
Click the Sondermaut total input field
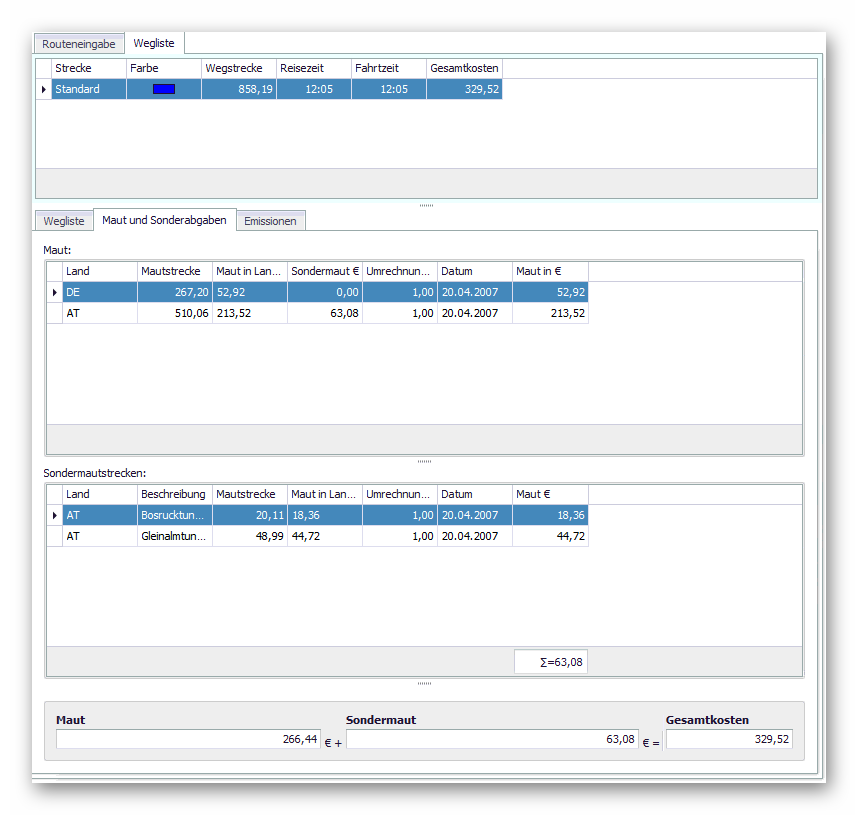tap(491, 739)
